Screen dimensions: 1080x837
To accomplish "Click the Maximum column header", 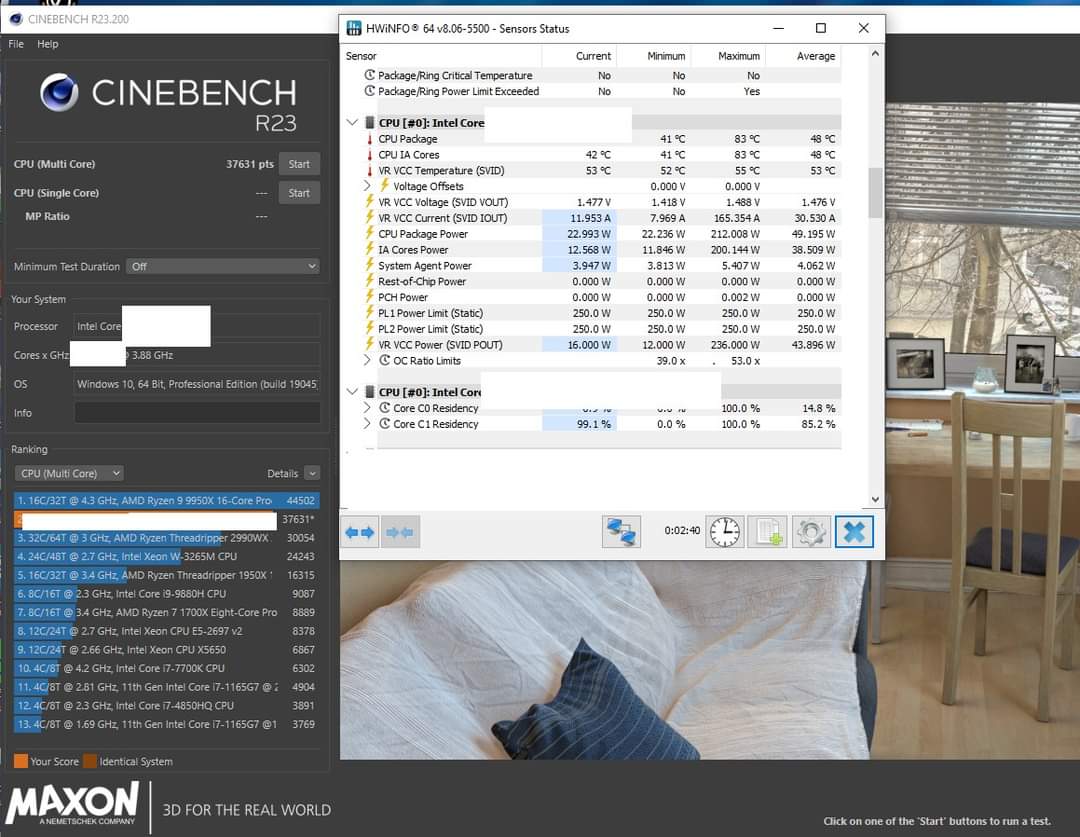I will click(x=728, y=56).
